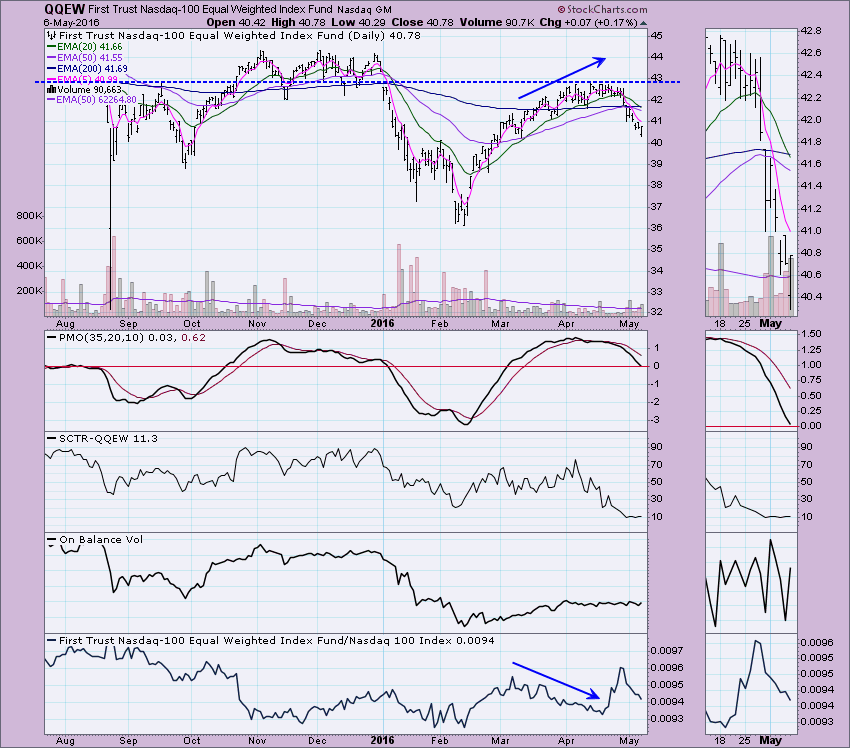850x748 pixels.
Task: Click the dark blue line swatch for EMA(200)
Action: point(52,69)
